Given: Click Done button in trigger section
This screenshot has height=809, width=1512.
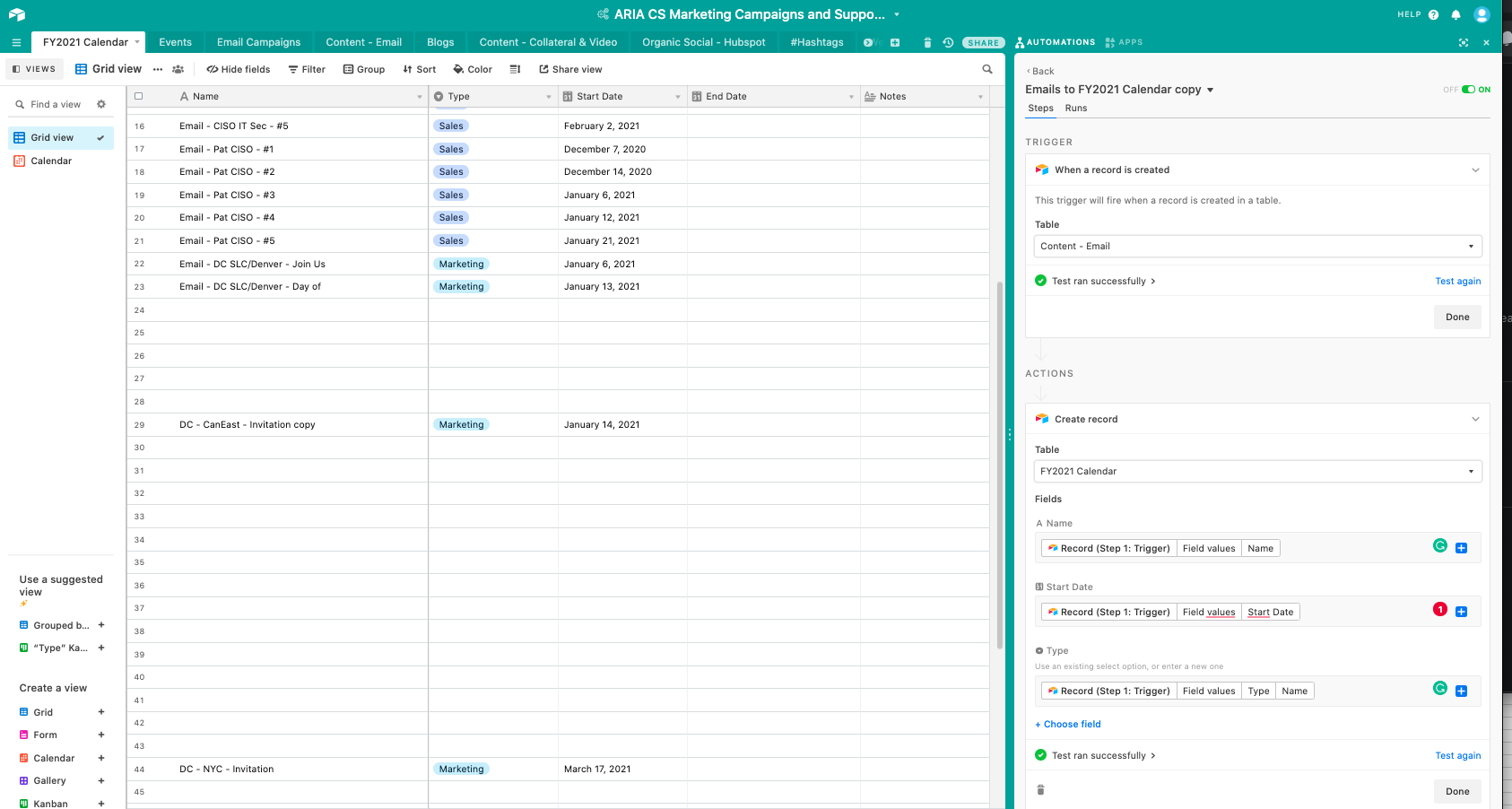Looking at the screenshot, I should point(1457,317).
